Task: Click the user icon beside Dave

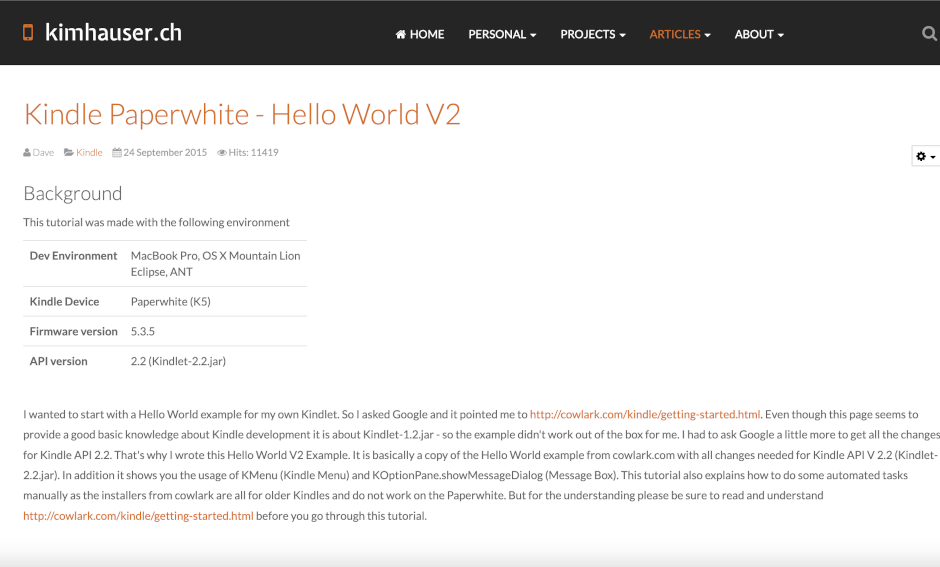Action: pyautogui.click(x=27, y=153)
